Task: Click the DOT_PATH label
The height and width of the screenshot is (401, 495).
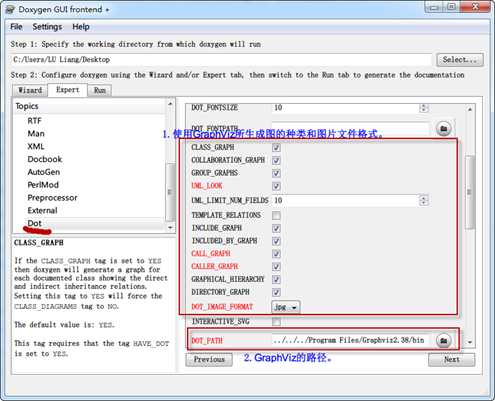Action: coord(207,341)
